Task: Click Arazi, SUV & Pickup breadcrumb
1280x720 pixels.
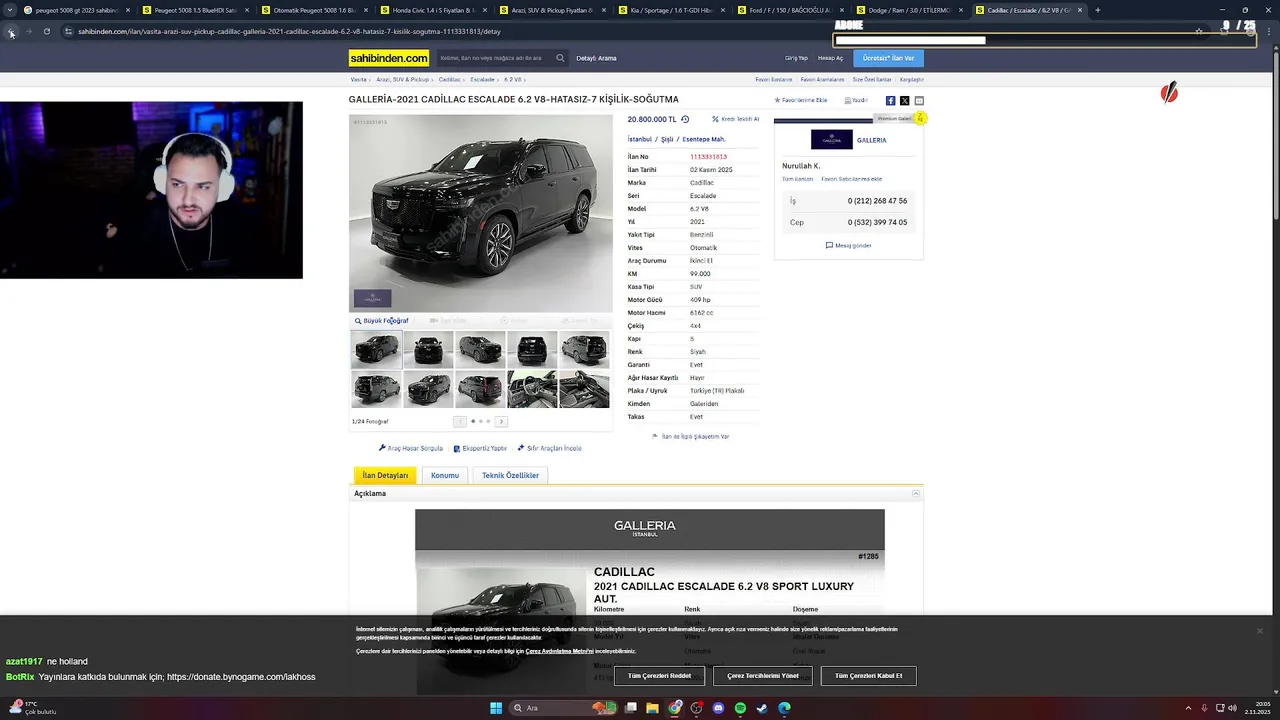Action: pos(402,79)
